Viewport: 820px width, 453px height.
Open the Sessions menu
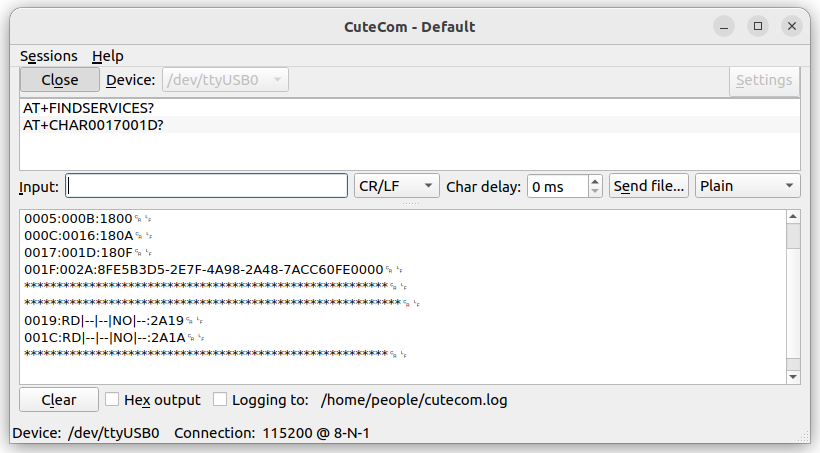[x=49, y=56]
